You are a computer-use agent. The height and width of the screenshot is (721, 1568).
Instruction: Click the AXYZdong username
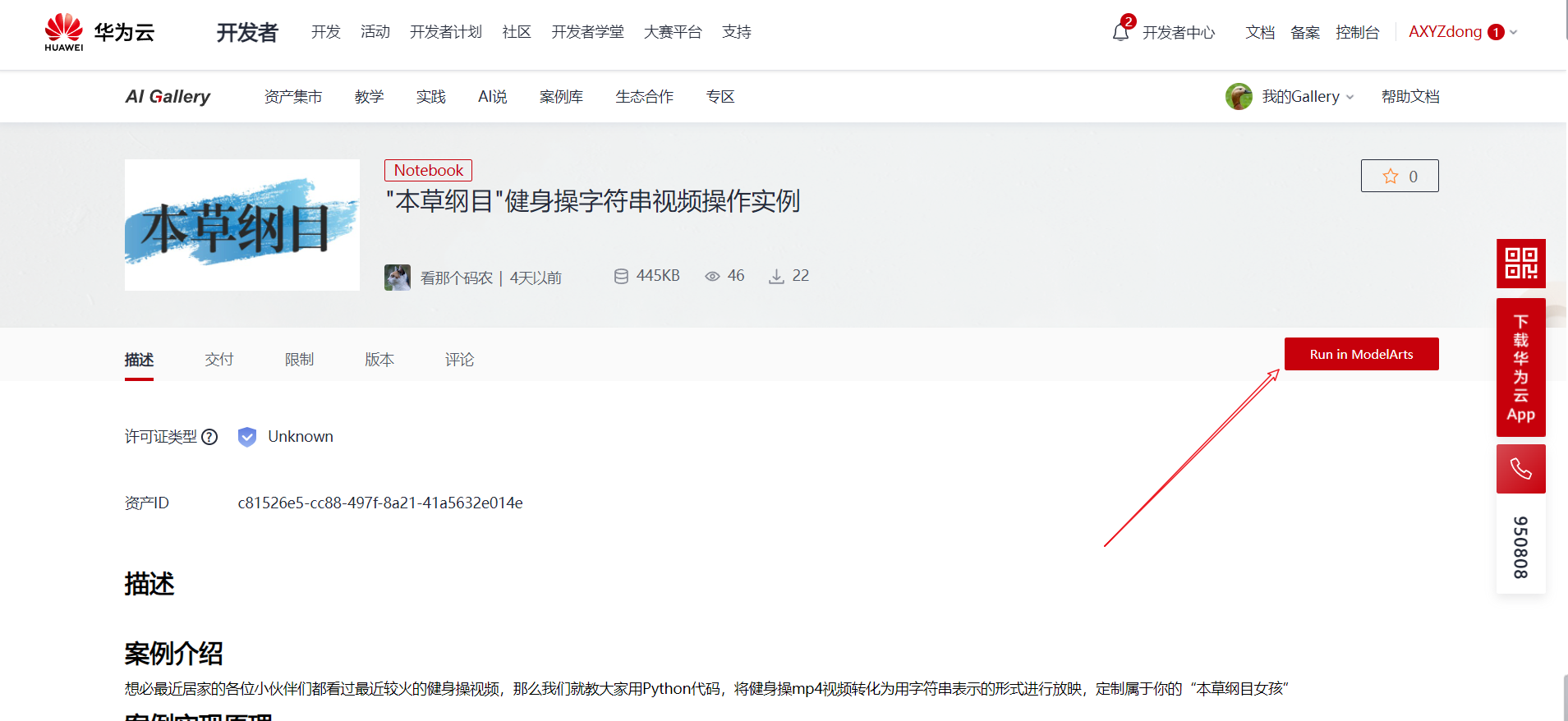click(1446, 32)
